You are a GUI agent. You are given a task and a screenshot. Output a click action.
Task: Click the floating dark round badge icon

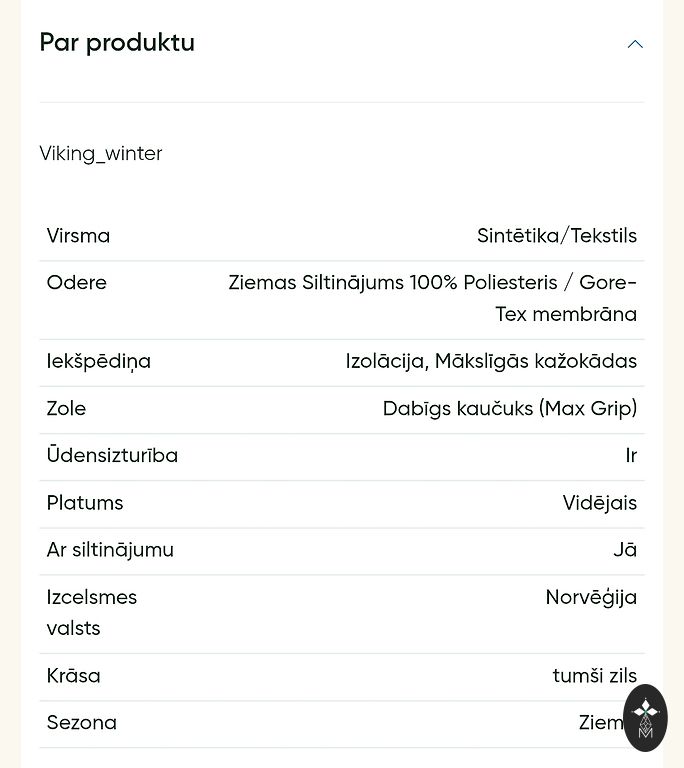pos(645,717)
